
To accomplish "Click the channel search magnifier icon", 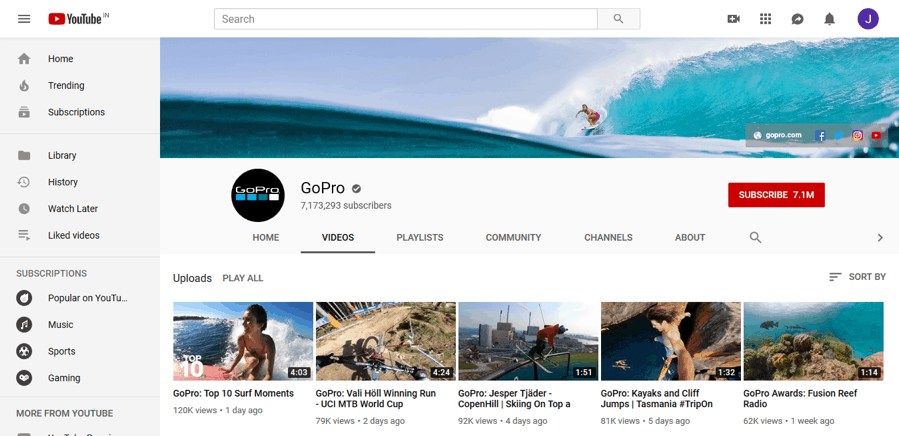I will click(756, 238).
